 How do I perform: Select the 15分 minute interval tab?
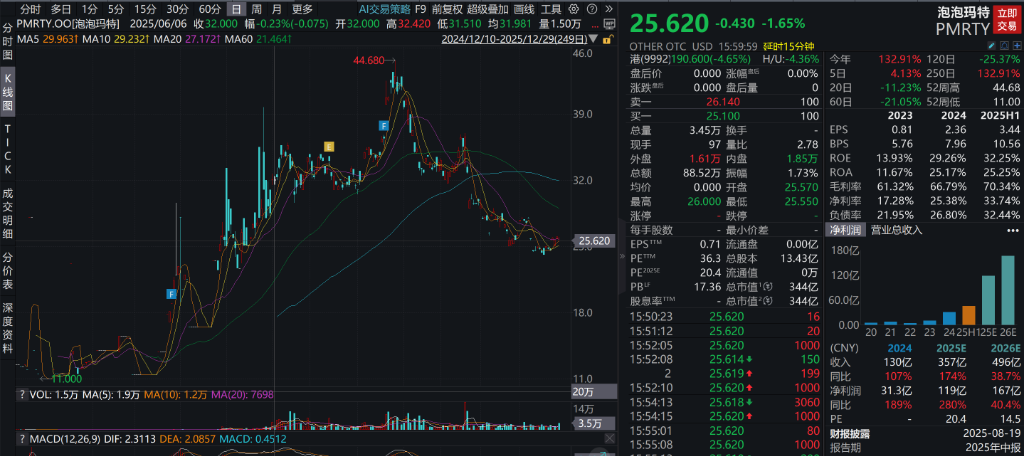tap(147, 8)
